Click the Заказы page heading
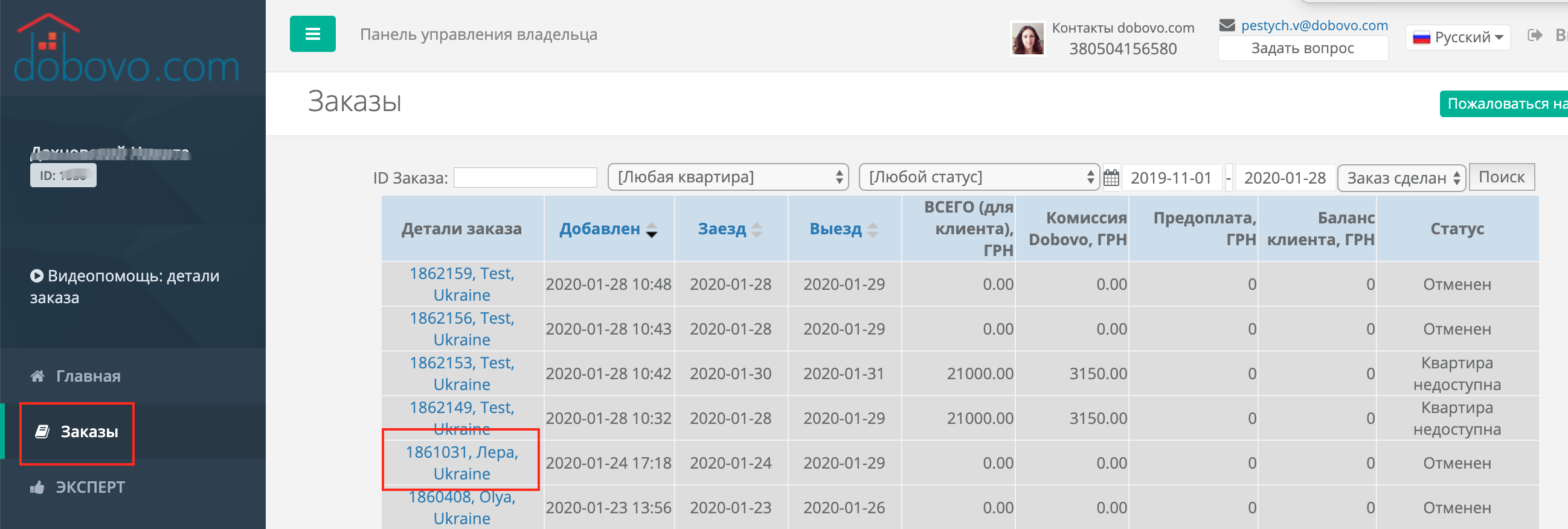Screen dimensions: 1568x529 355,101
